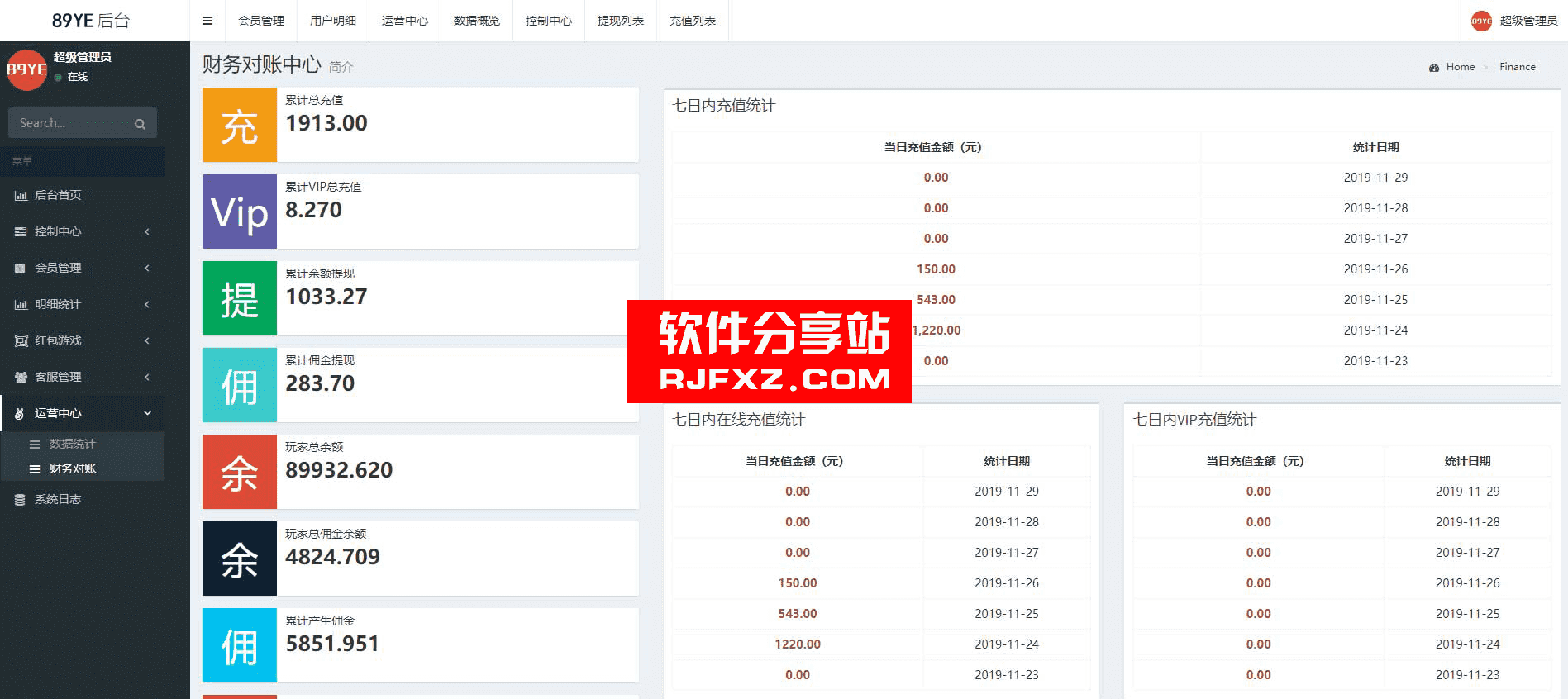Image resolution: width=1568 pixels, height=699 pixels.
Task: Go to 后台首页 in sidebar
Action: point(58,195)
